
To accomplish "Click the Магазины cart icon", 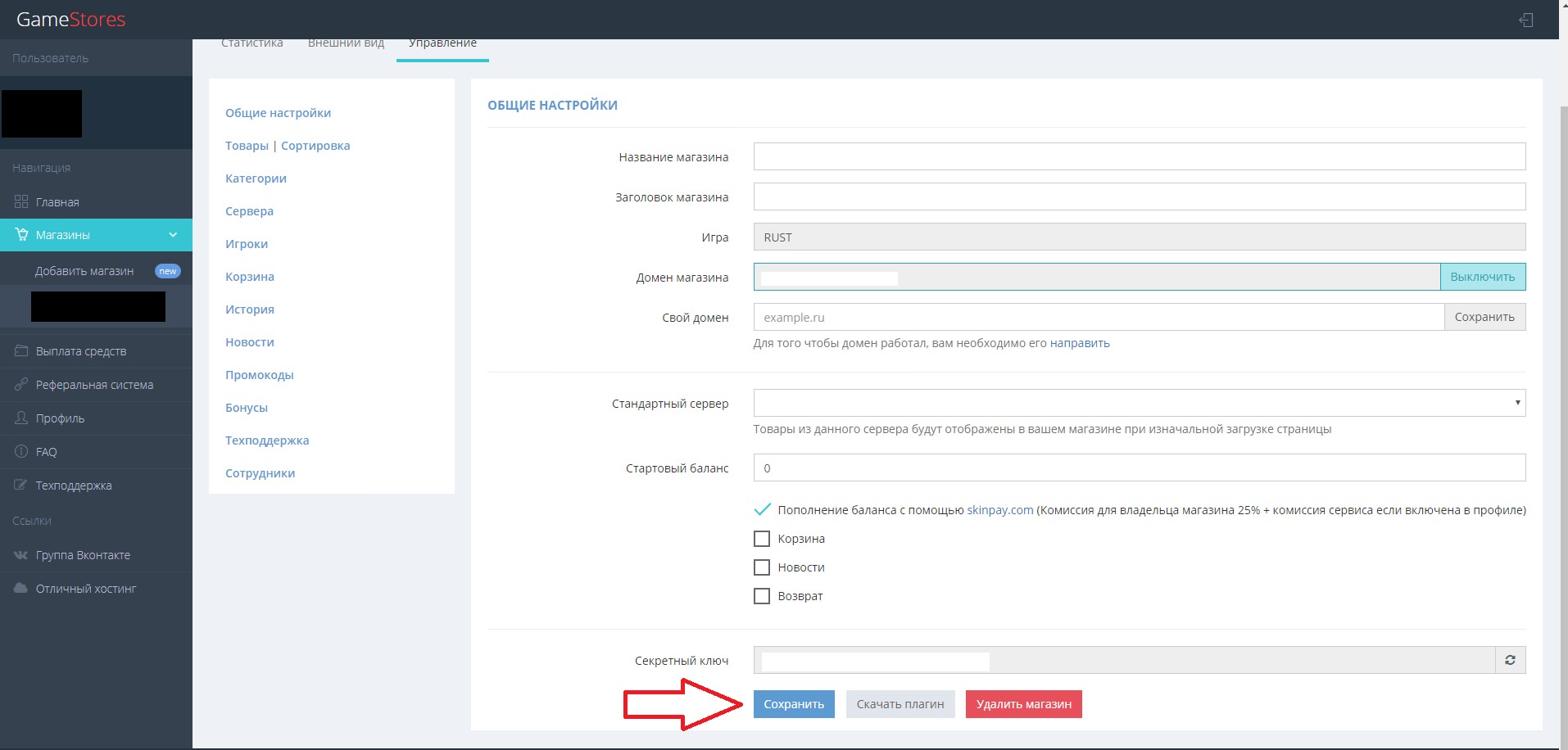I will (21, 234).
